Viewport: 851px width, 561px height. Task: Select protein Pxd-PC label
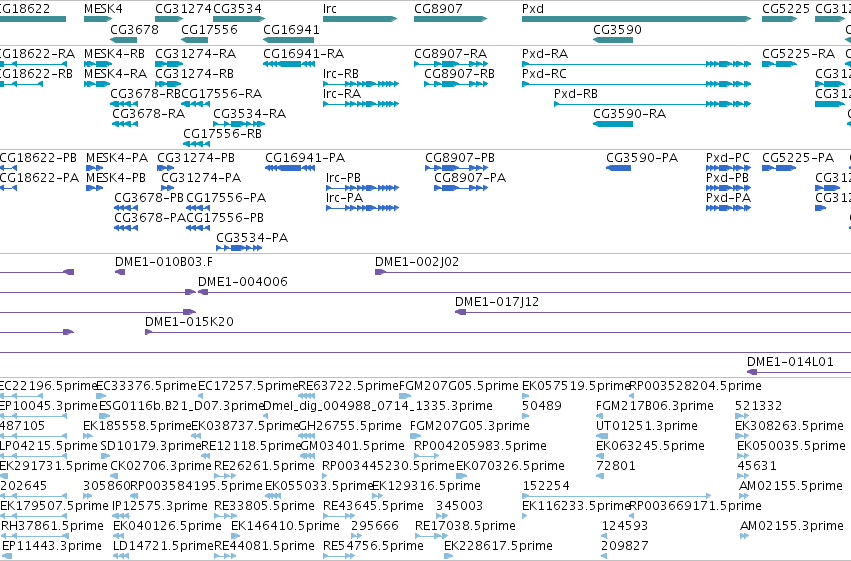click(x=728, y=158)
